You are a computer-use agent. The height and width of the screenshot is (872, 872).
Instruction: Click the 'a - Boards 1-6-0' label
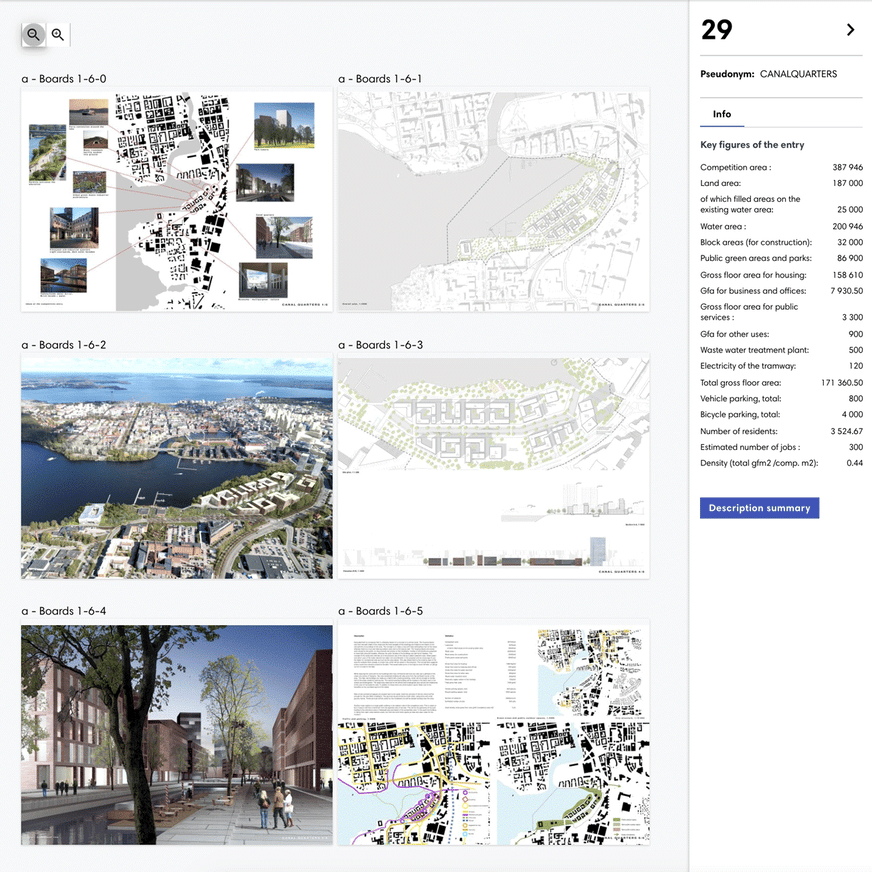point(64,79)
